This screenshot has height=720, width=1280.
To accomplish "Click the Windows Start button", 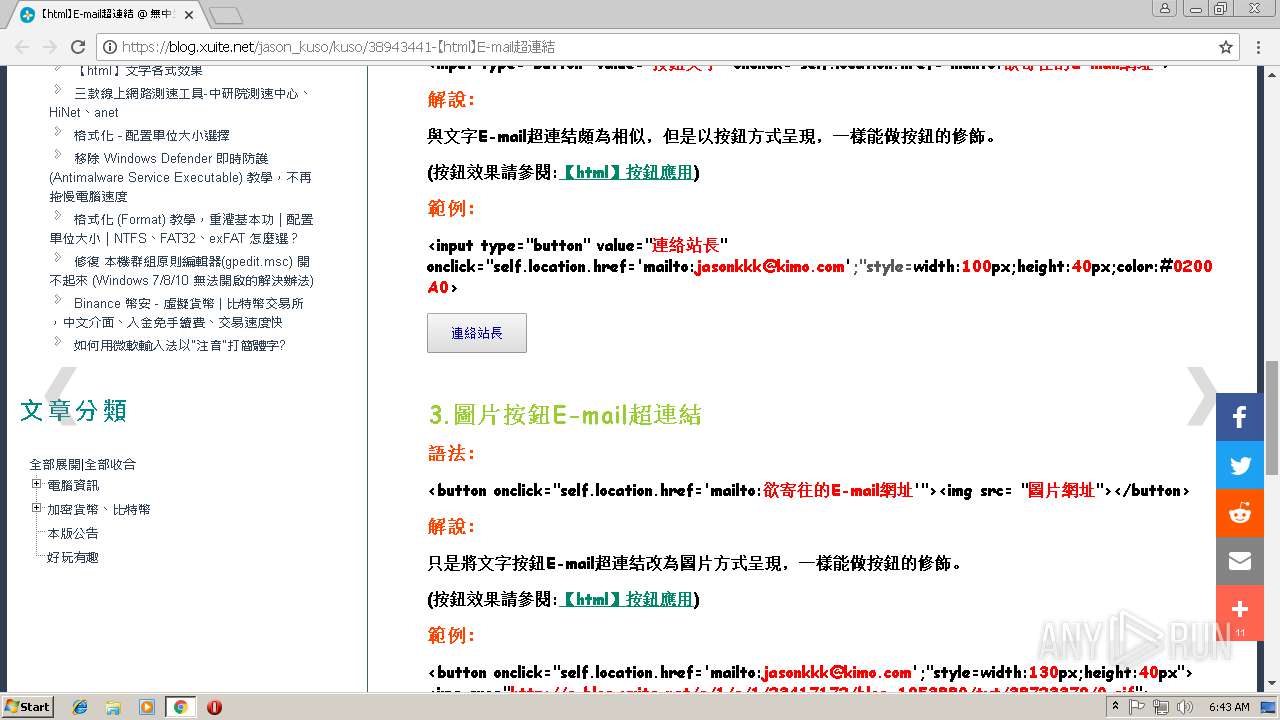I will point(27,707).
